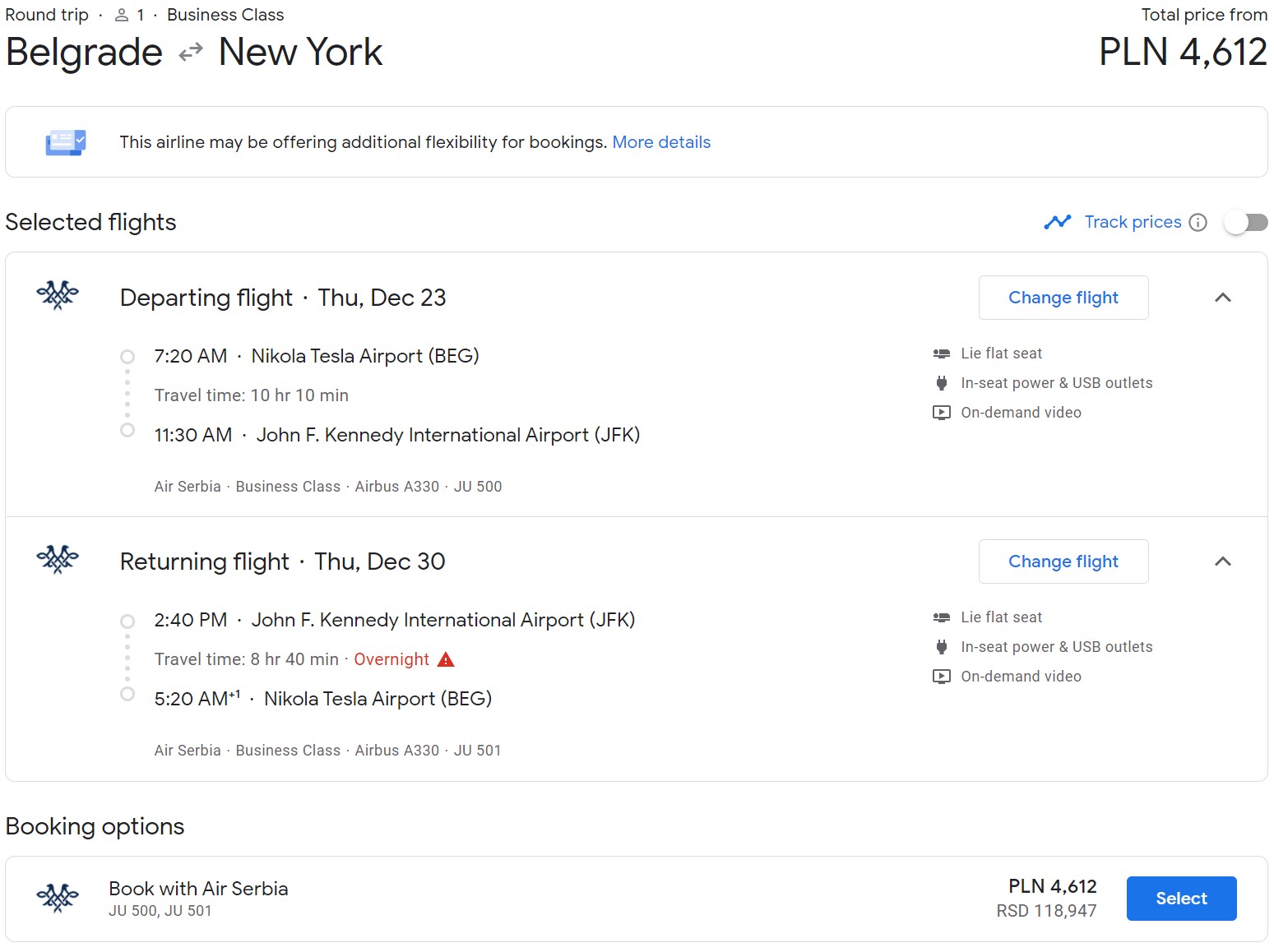The width and height of the screenshot is (1274, 952).
Task: Click departing flight Lie flat seat icon
Action: pos(942,354)
